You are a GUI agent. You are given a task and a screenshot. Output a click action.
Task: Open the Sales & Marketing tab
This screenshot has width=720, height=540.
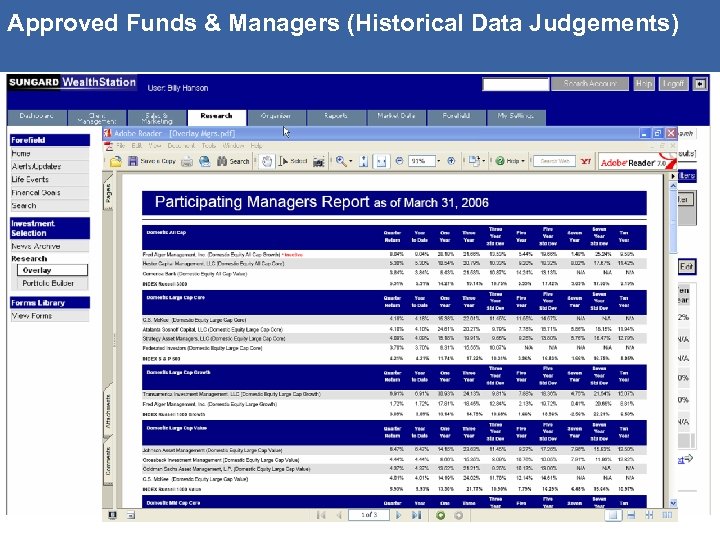pyautogui.click(x=157, y=118)
